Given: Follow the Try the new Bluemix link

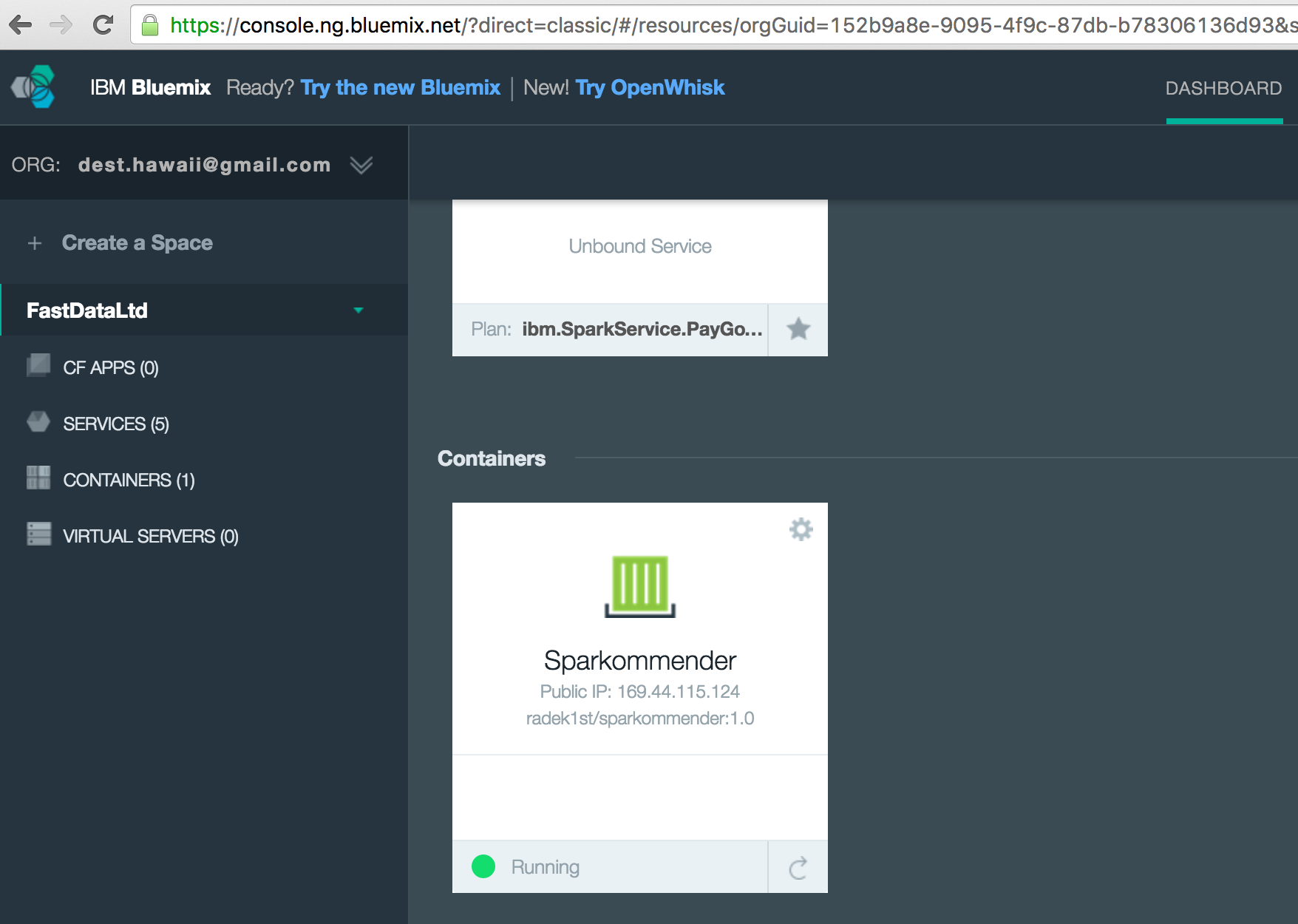Looking at the screenshot, I should tap(401, 88).
